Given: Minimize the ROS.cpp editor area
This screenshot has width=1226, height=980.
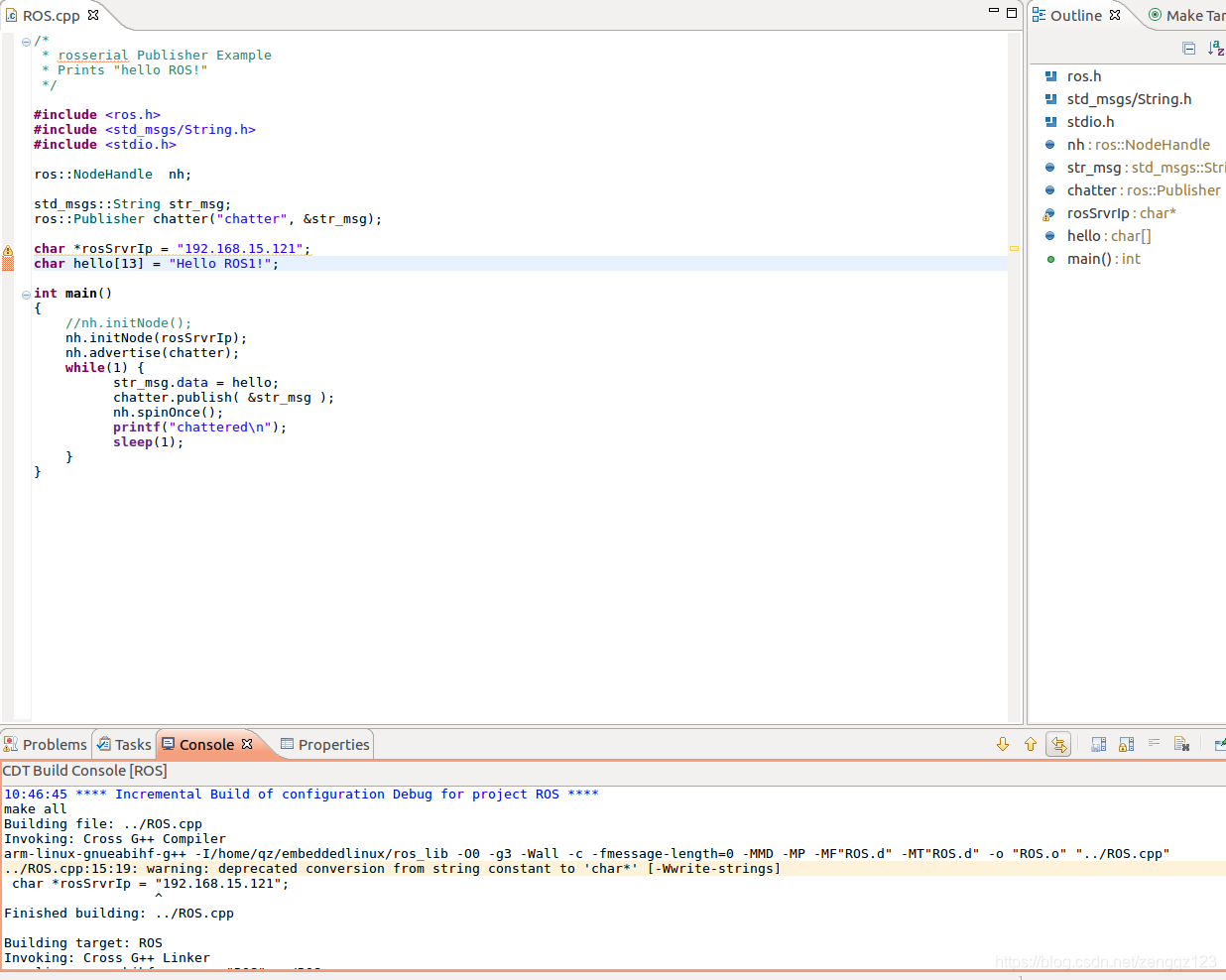Looking at the screenshot, I should [994, 11].
